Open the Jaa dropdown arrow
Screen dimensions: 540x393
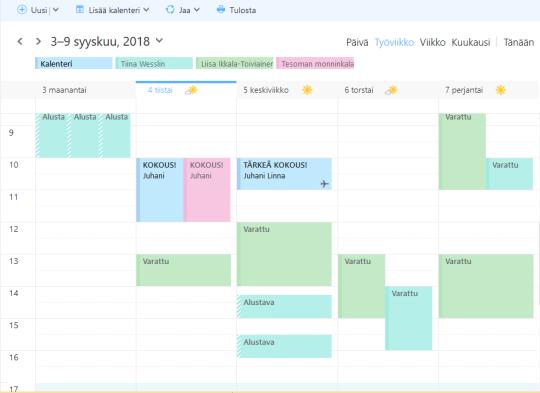(197, 10)
